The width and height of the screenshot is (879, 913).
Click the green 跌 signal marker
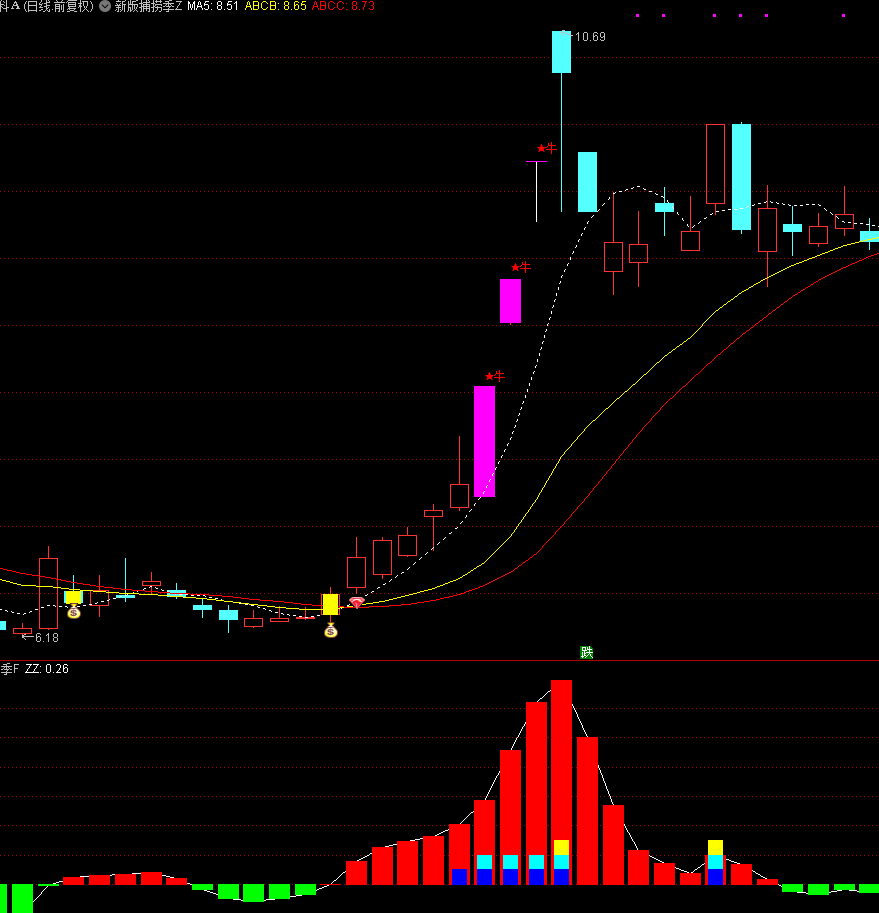[x=587, y=652]
